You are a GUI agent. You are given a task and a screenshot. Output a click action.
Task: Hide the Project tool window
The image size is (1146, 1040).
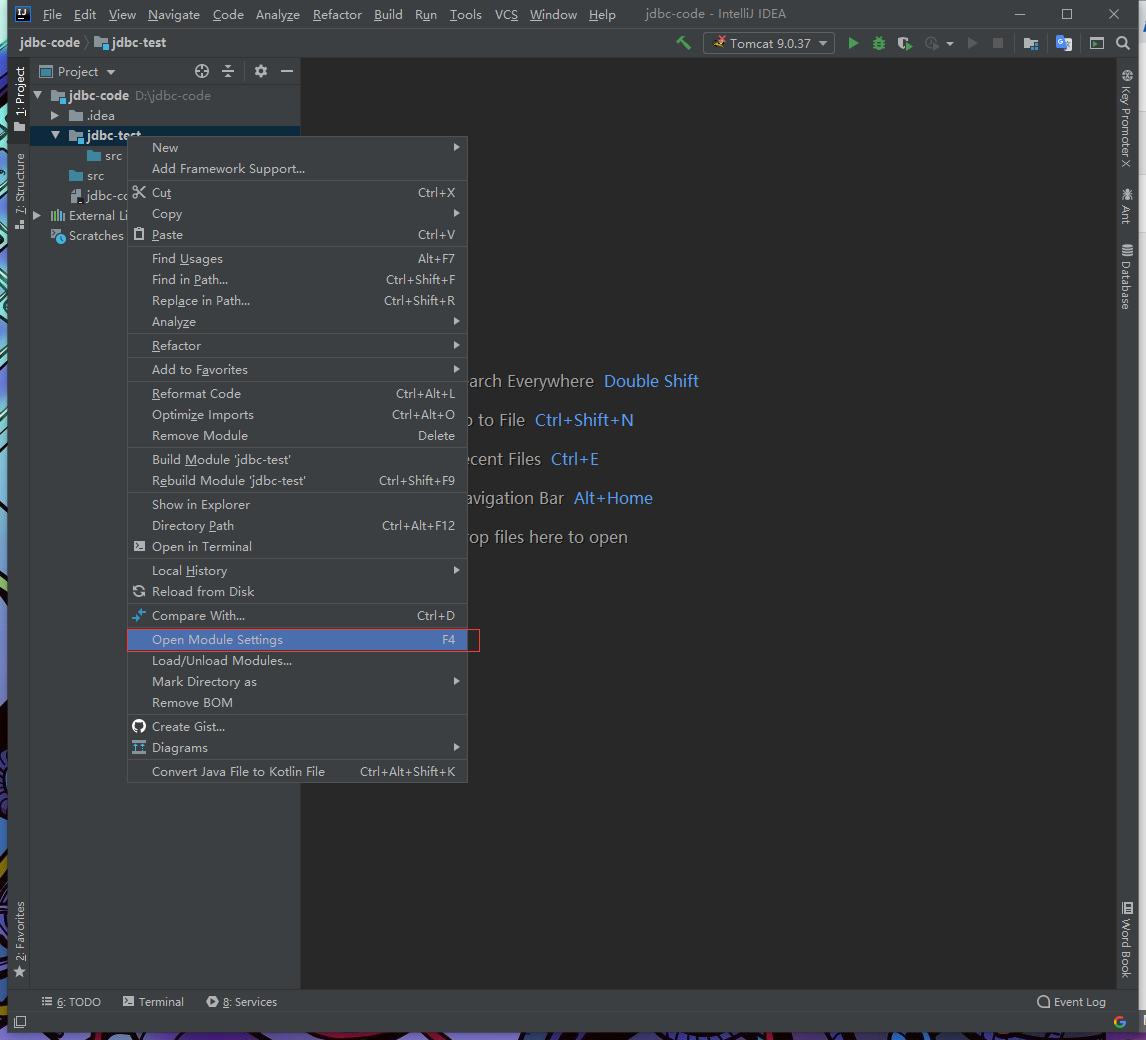point(287,71)
